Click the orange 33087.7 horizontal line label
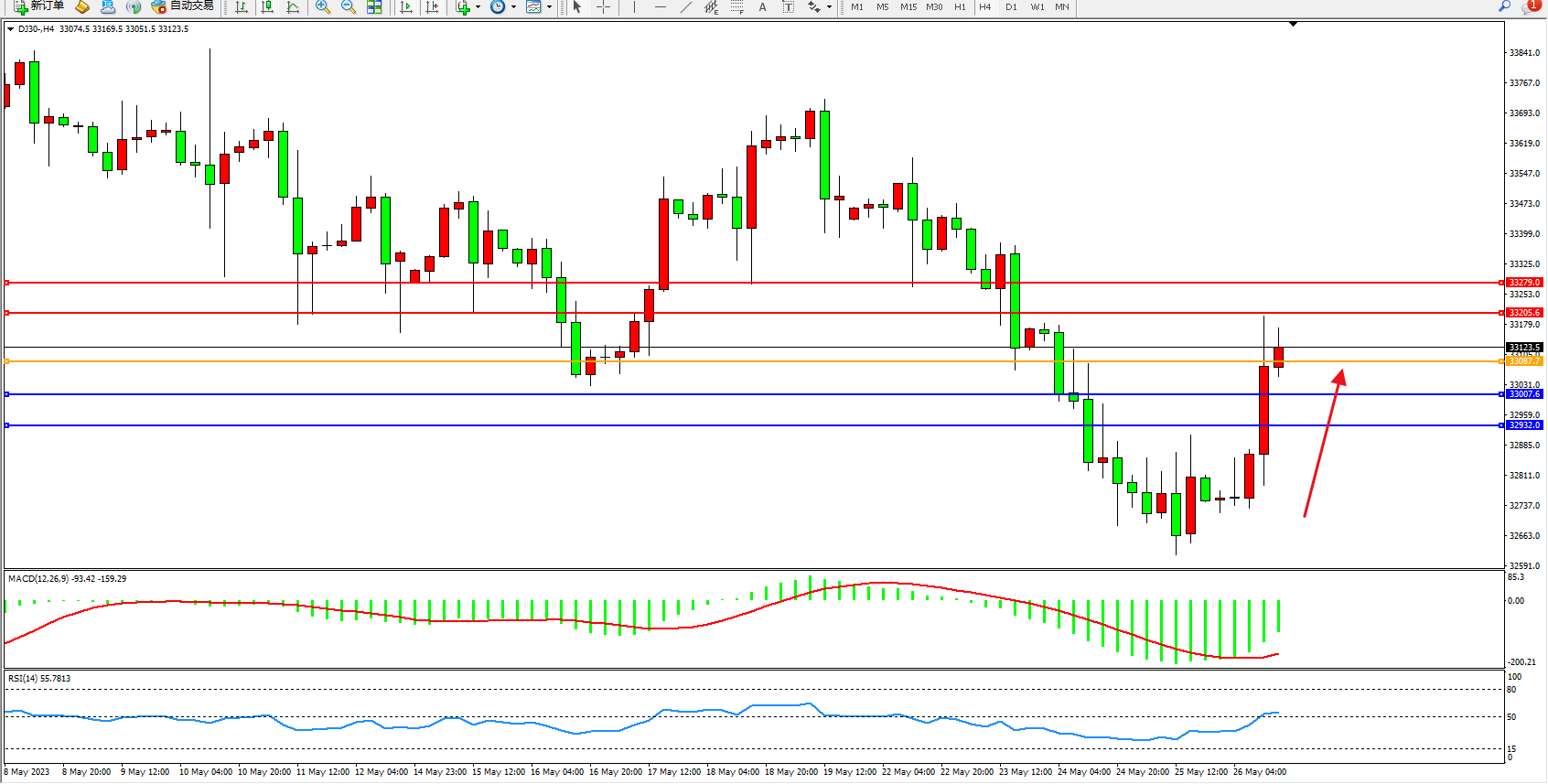 click(1524, 361)
